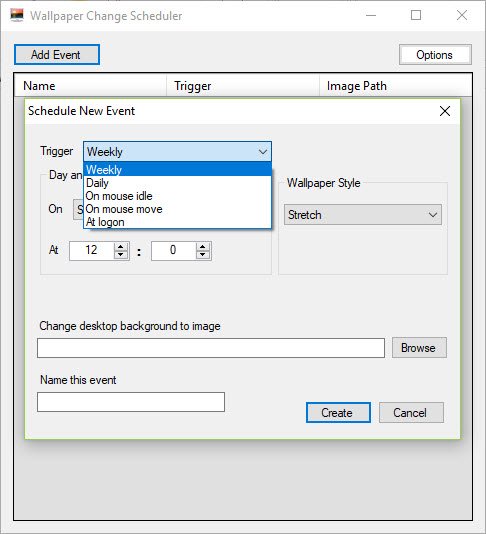
Task: Click the Browse button
Action: coord(419,348)
